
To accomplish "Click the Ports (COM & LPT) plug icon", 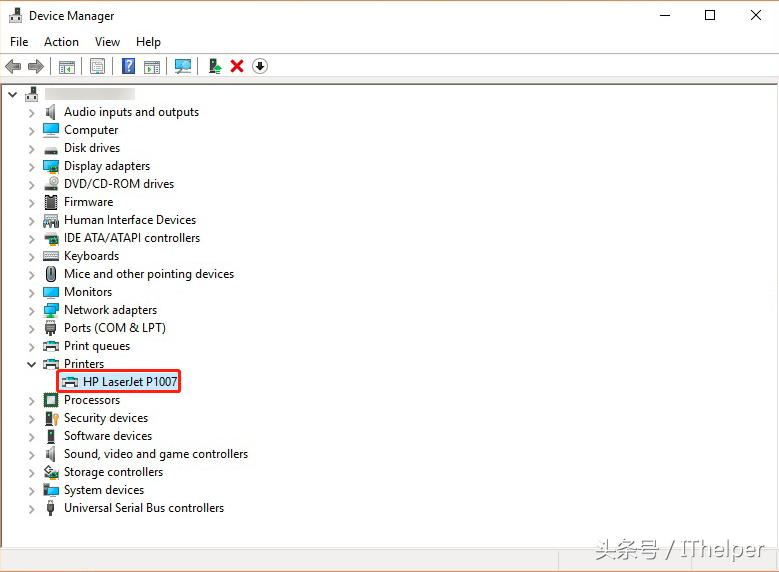I will tap(50, 328).
